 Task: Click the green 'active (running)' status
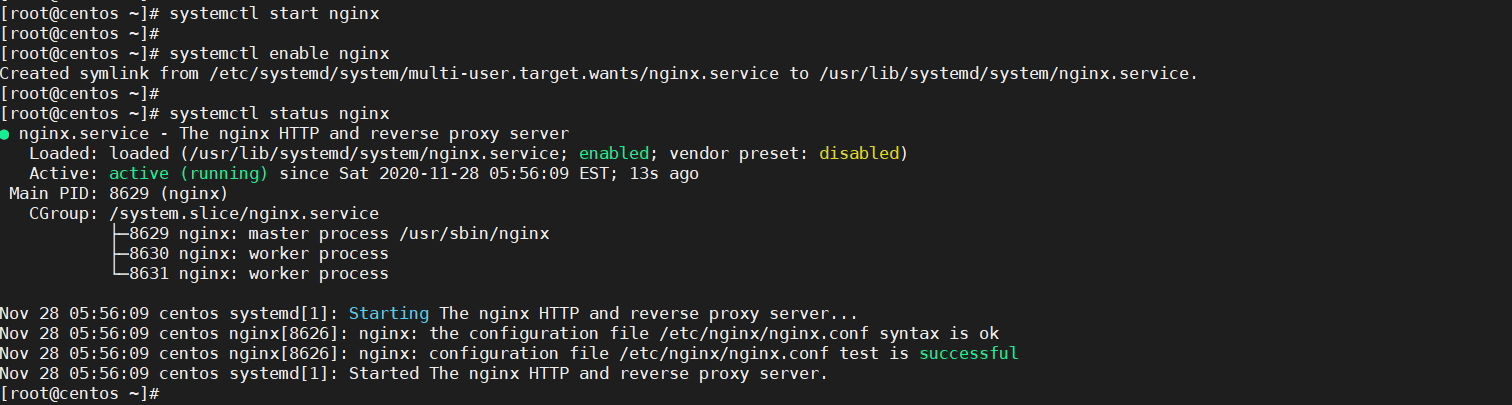click(189, 174)
